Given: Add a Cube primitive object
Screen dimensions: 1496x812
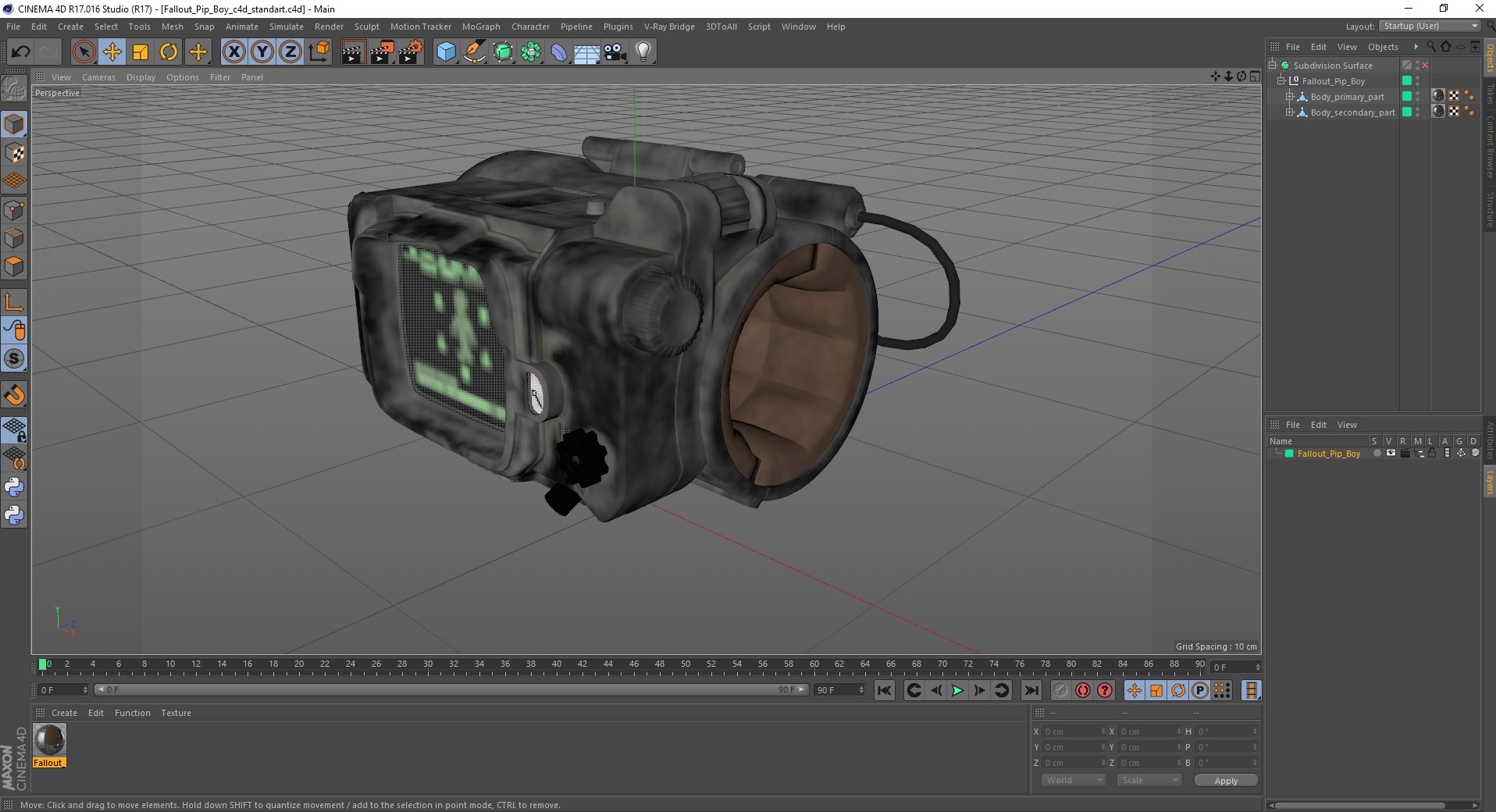Looking at the screenshot, I should pyautogui.click(x=446, y=52).
